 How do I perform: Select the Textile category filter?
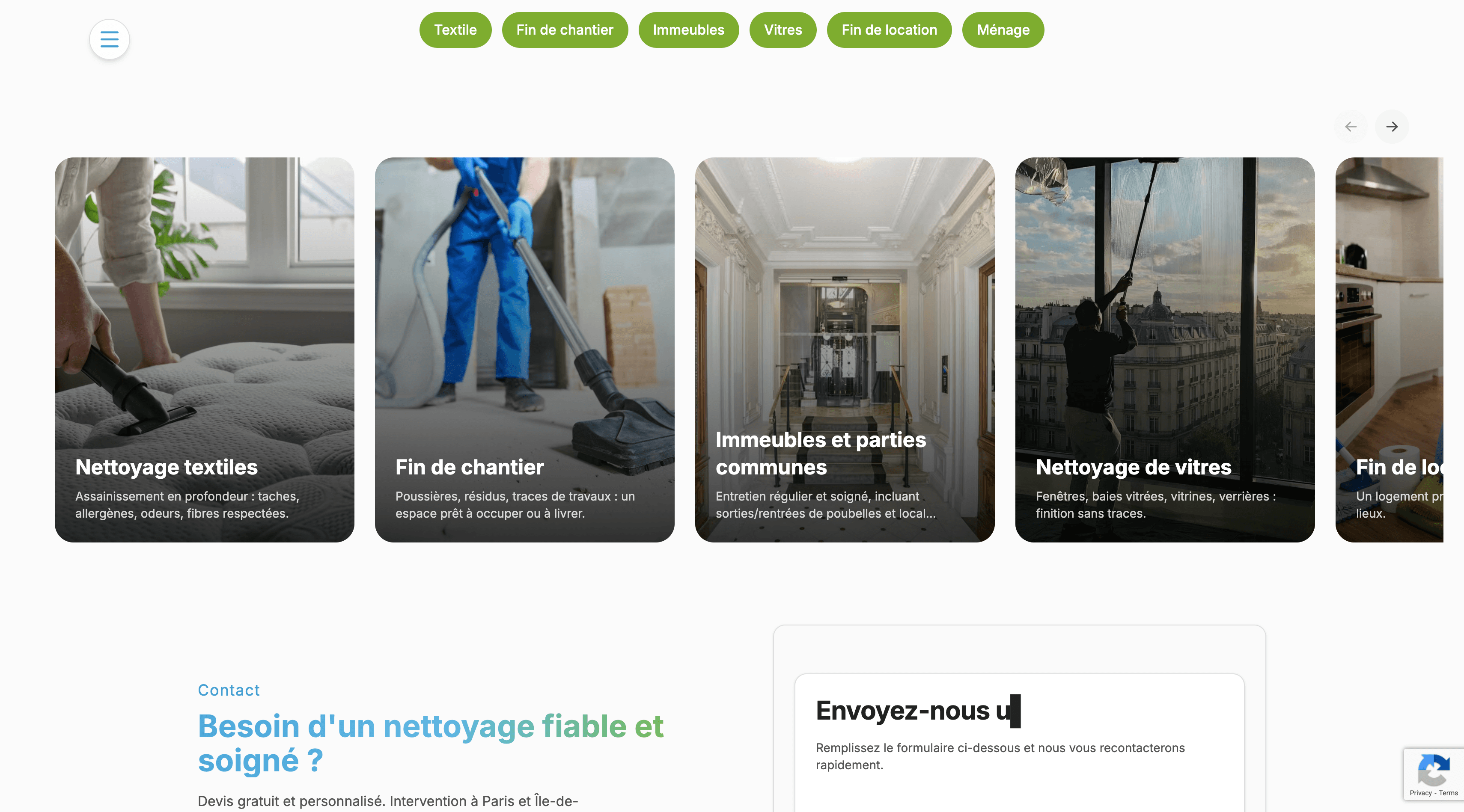tap(455, 30)
